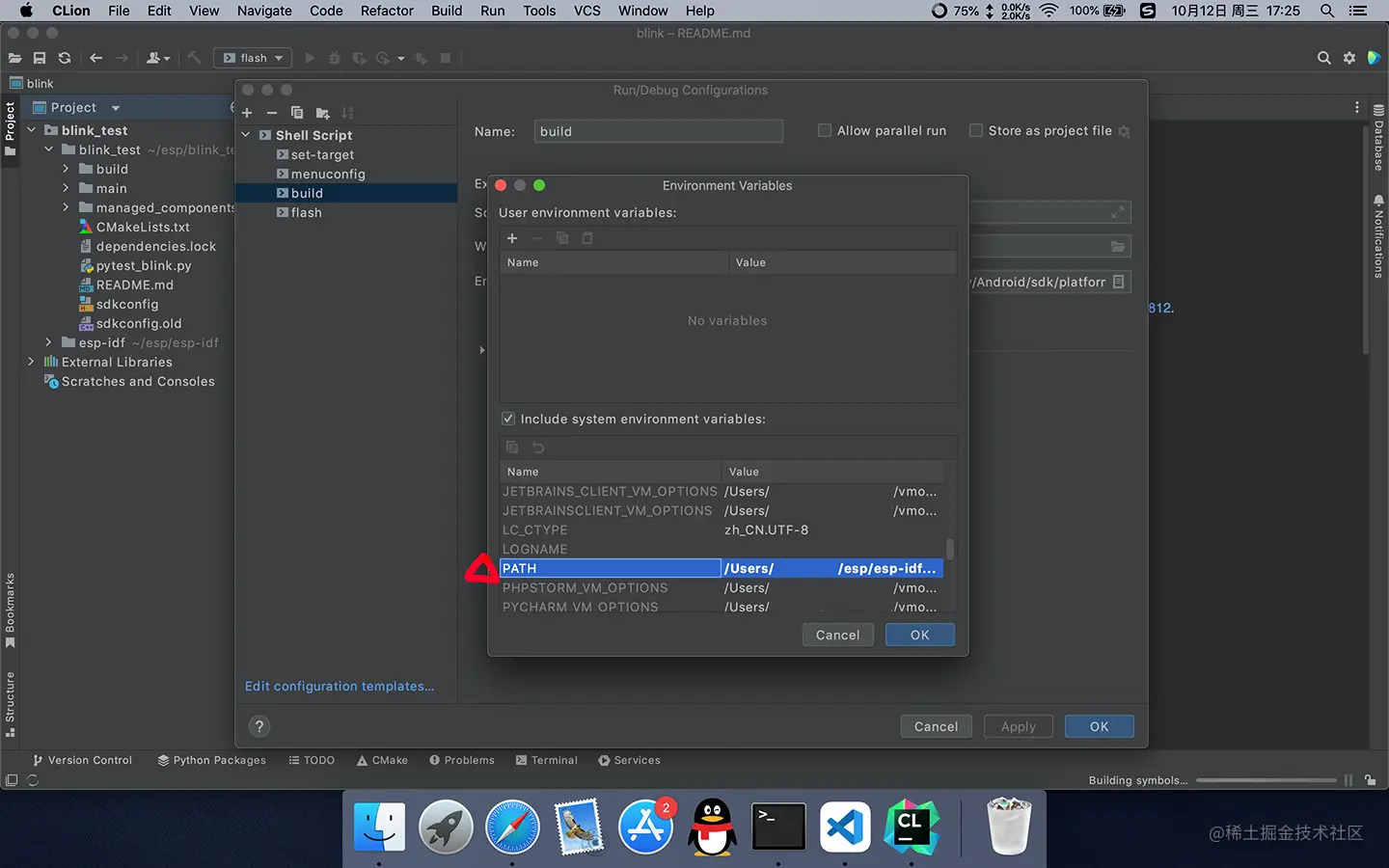Click the Save All toolbar icon

click(40, 58)
